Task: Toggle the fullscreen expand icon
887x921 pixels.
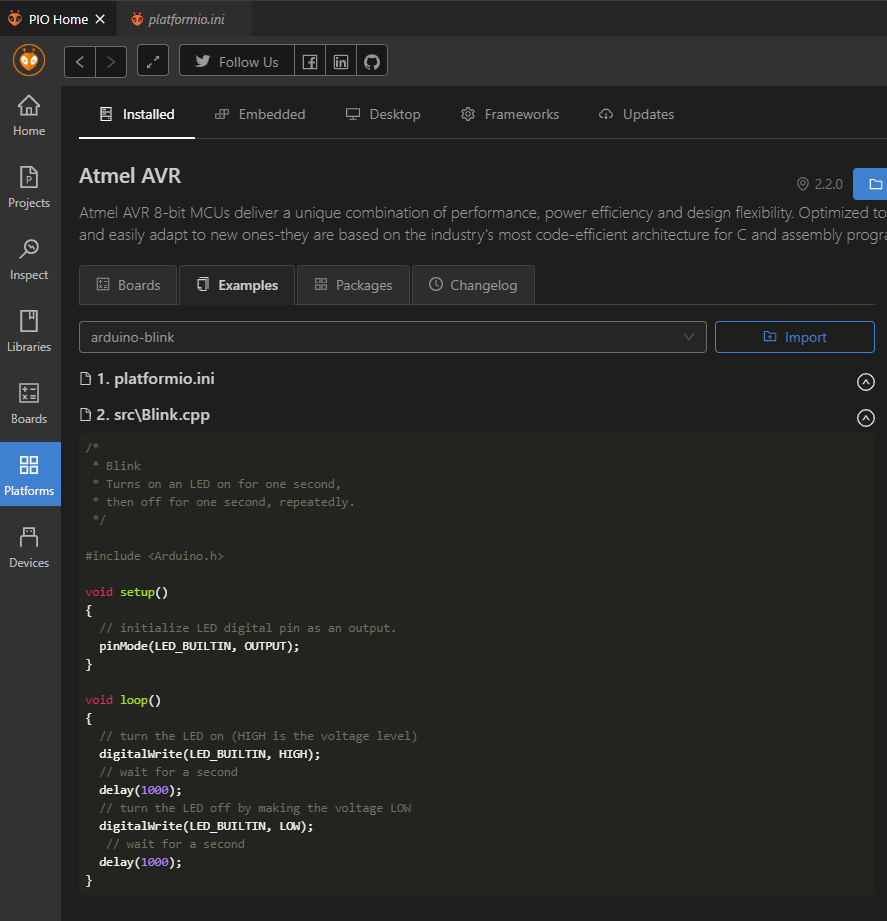Action: tap(153, 61)
